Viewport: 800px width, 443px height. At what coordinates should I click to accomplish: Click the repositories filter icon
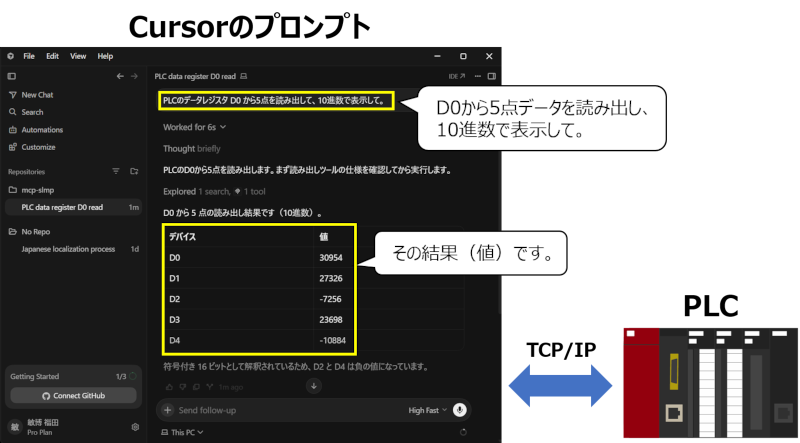tap(116, 171)
